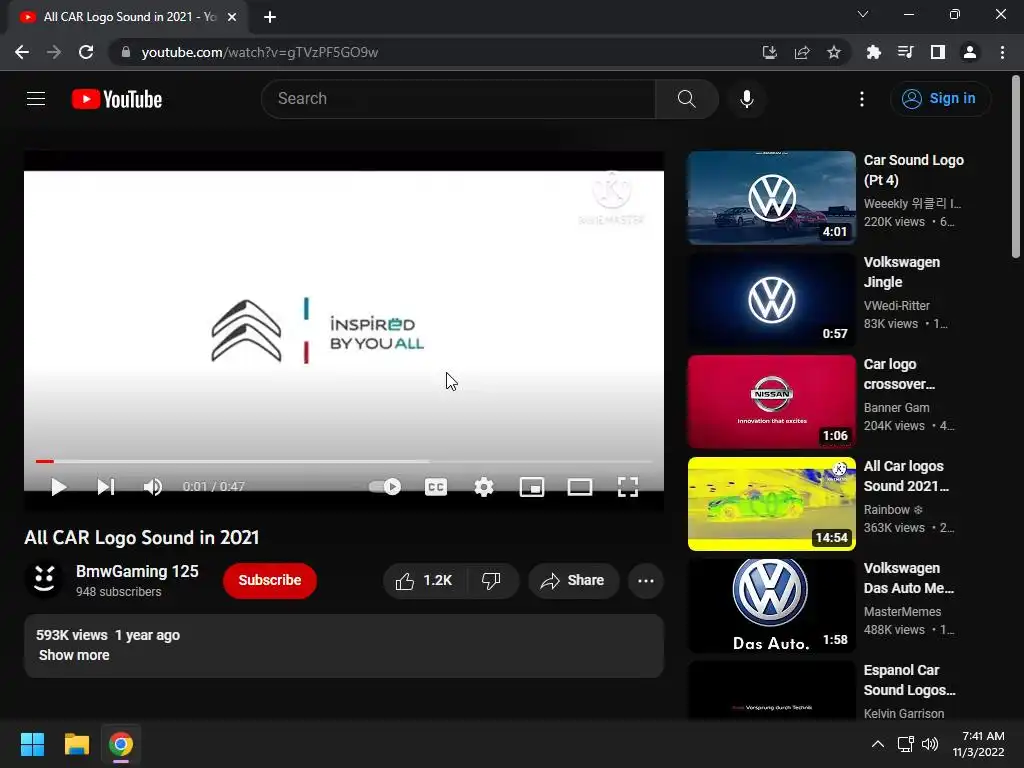The image size is (1024, 768).
Task: Open more actions next to Share
Action: coord(645,581)
